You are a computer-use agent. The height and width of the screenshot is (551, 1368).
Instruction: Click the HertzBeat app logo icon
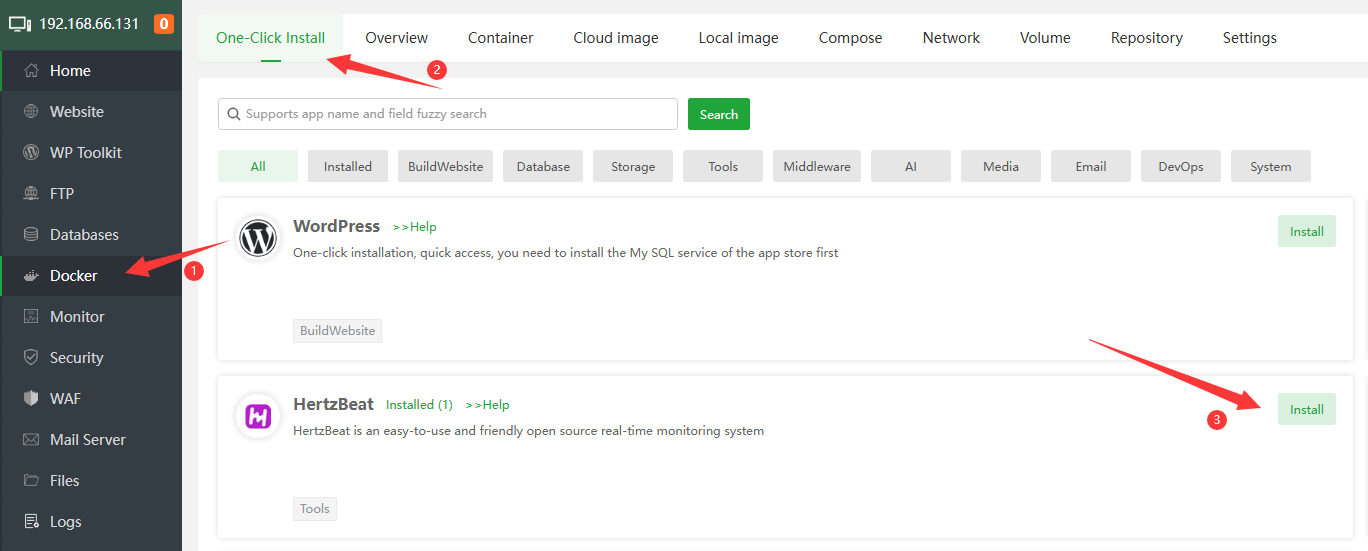[258, 417]
